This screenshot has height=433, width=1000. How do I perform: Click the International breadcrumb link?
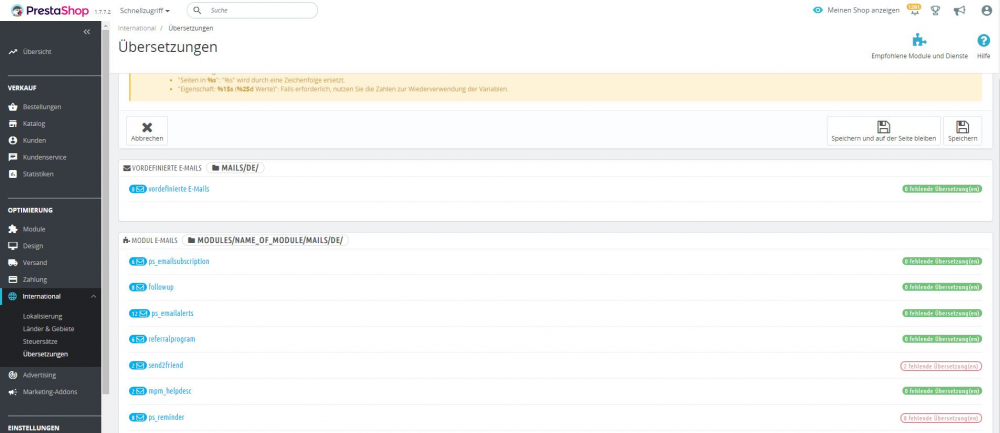136,28
